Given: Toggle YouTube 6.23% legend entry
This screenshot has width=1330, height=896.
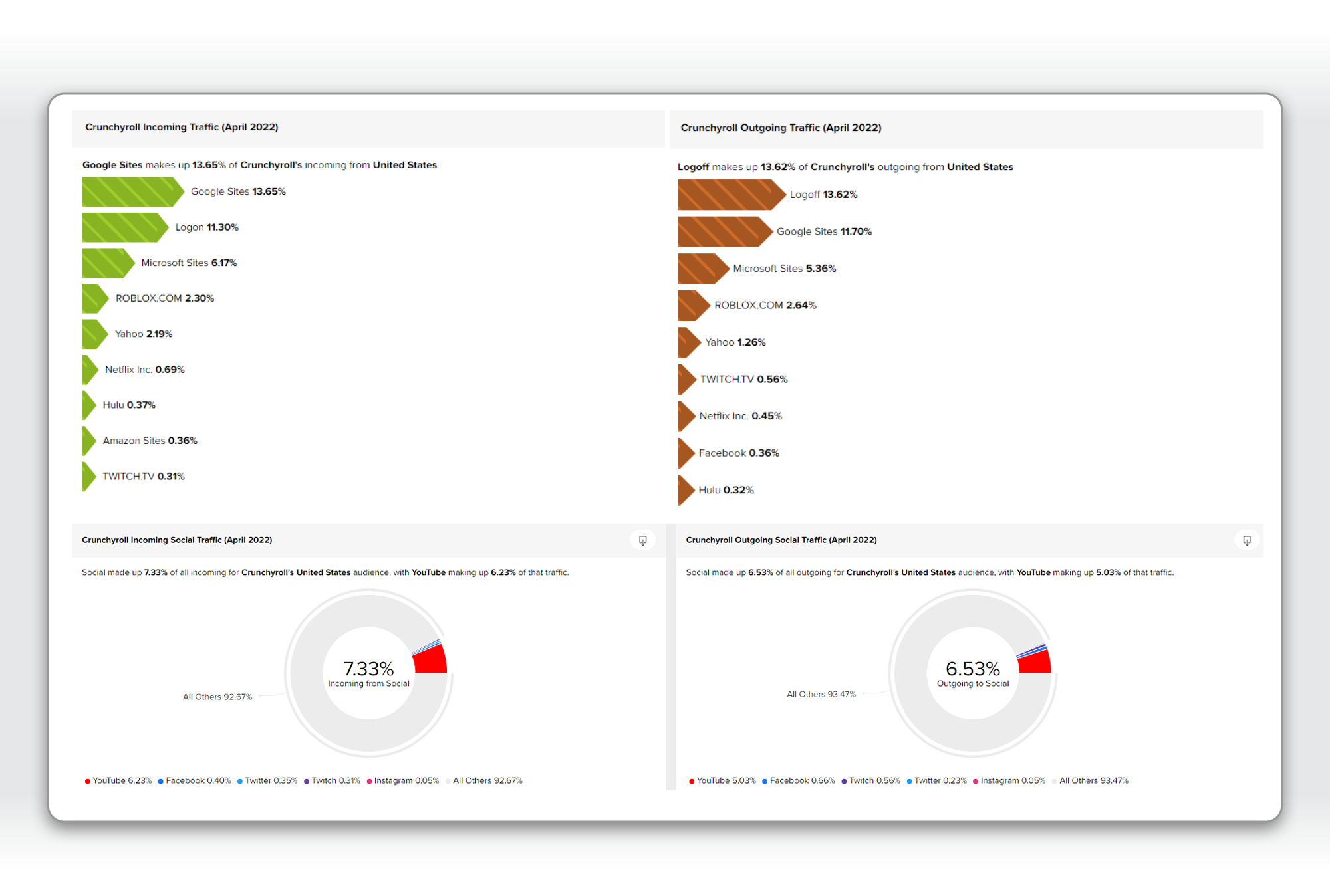Looking at the screenshot, I should click(x=118, y=780).
